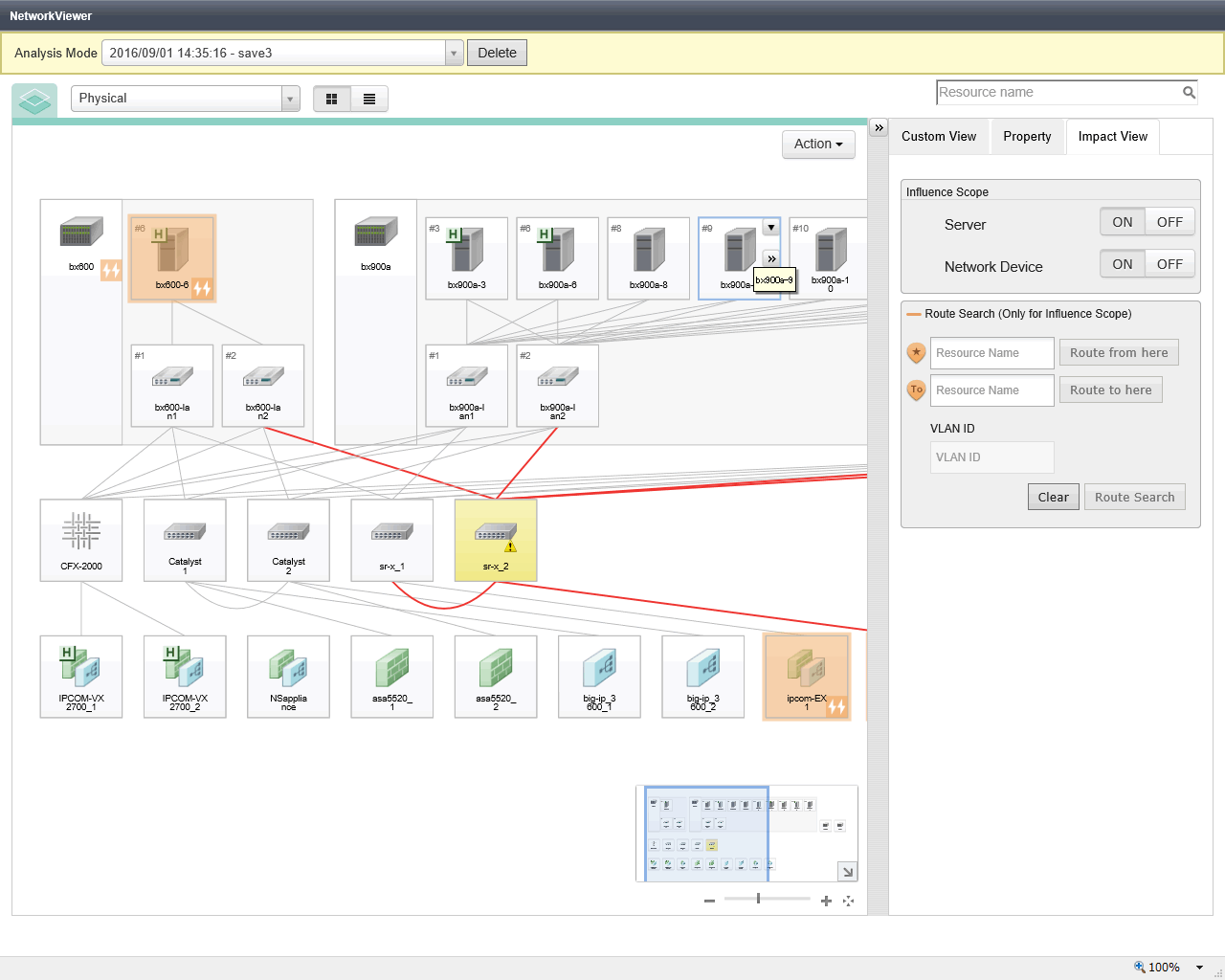Click Route to here button

1111,390
